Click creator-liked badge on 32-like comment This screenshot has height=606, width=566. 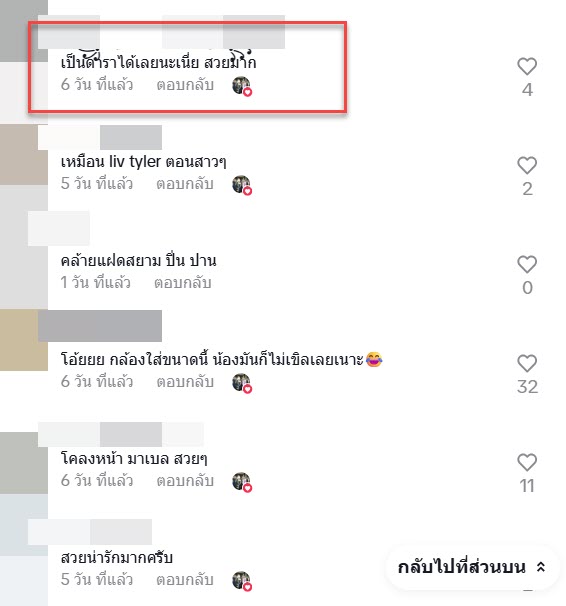242,383
